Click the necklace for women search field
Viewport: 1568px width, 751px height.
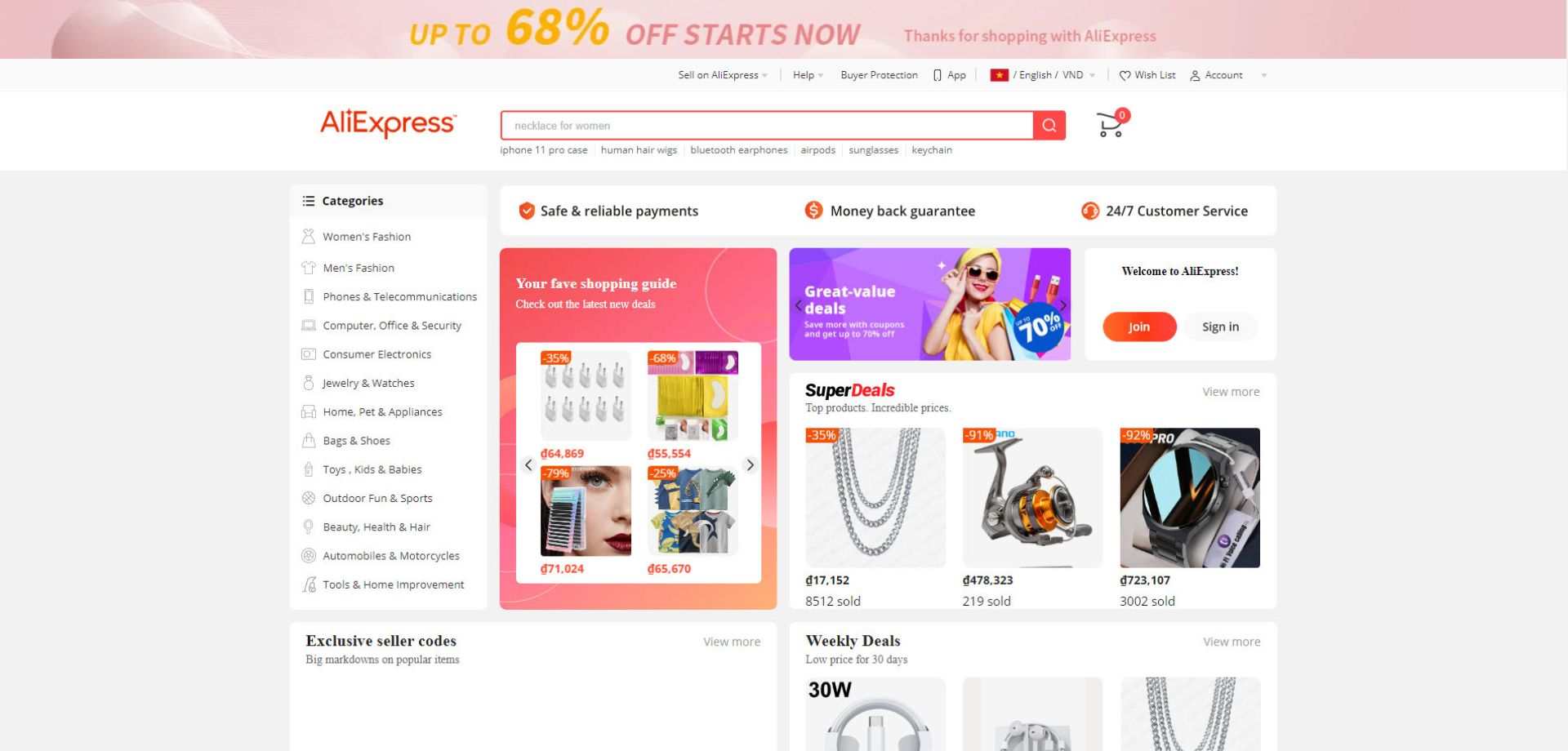(x=767, y=126)
